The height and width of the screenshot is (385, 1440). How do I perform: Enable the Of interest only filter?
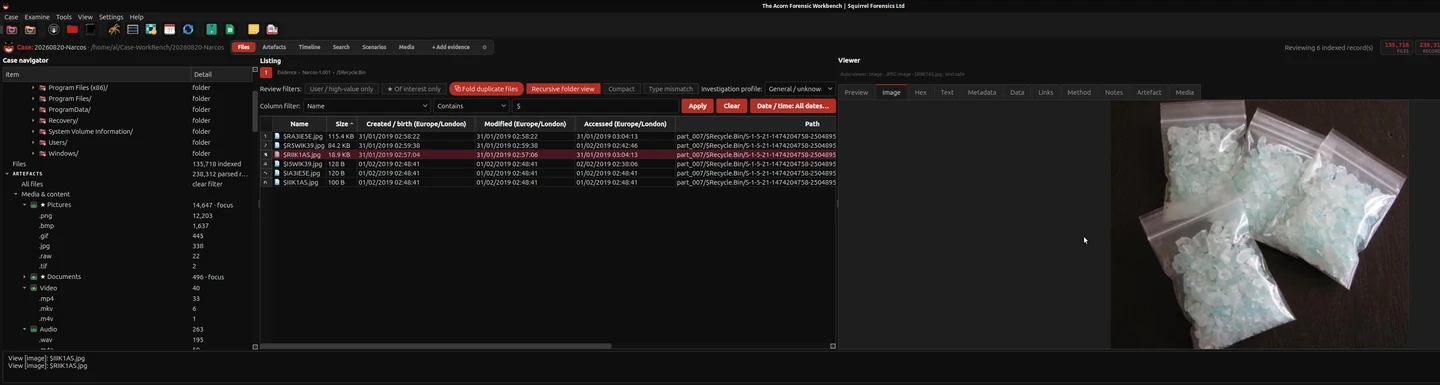(414, 89)
